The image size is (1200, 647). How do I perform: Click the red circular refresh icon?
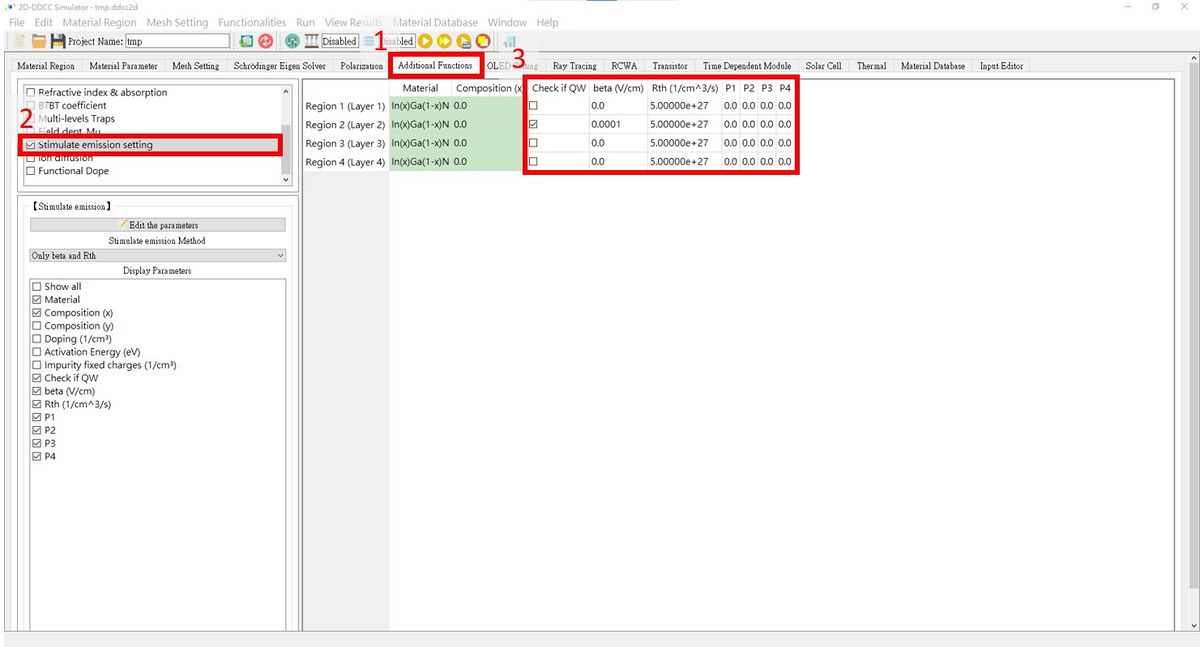[265, 41]
